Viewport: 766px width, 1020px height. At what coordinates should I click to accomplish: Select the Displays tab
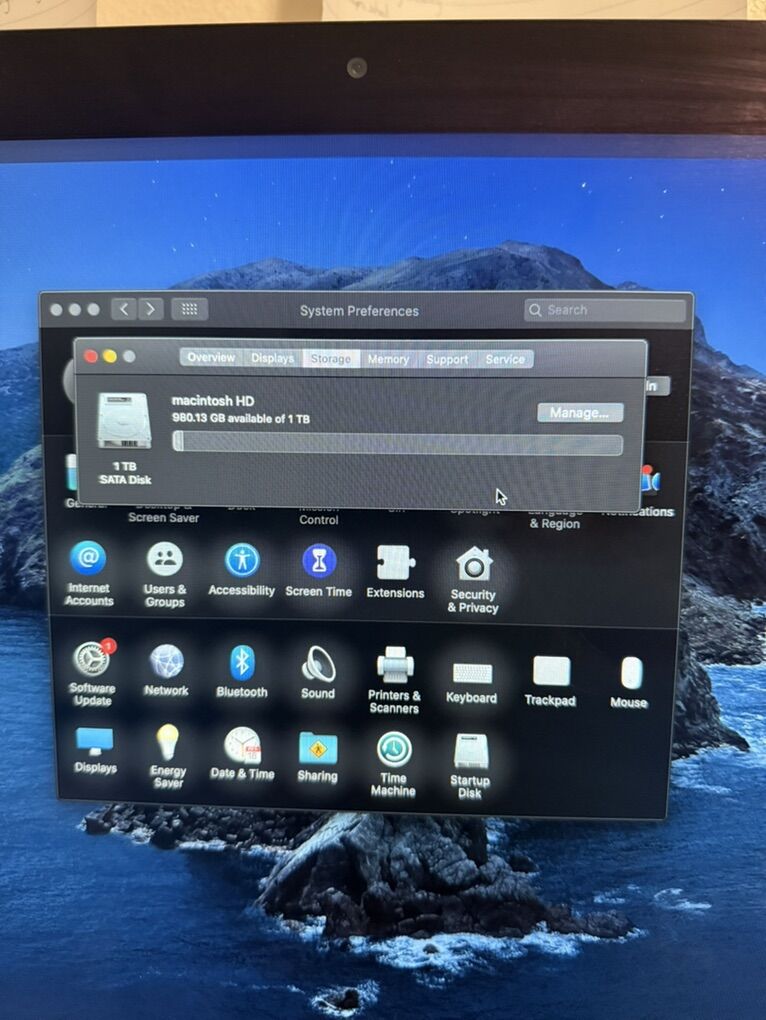(272, 358)
